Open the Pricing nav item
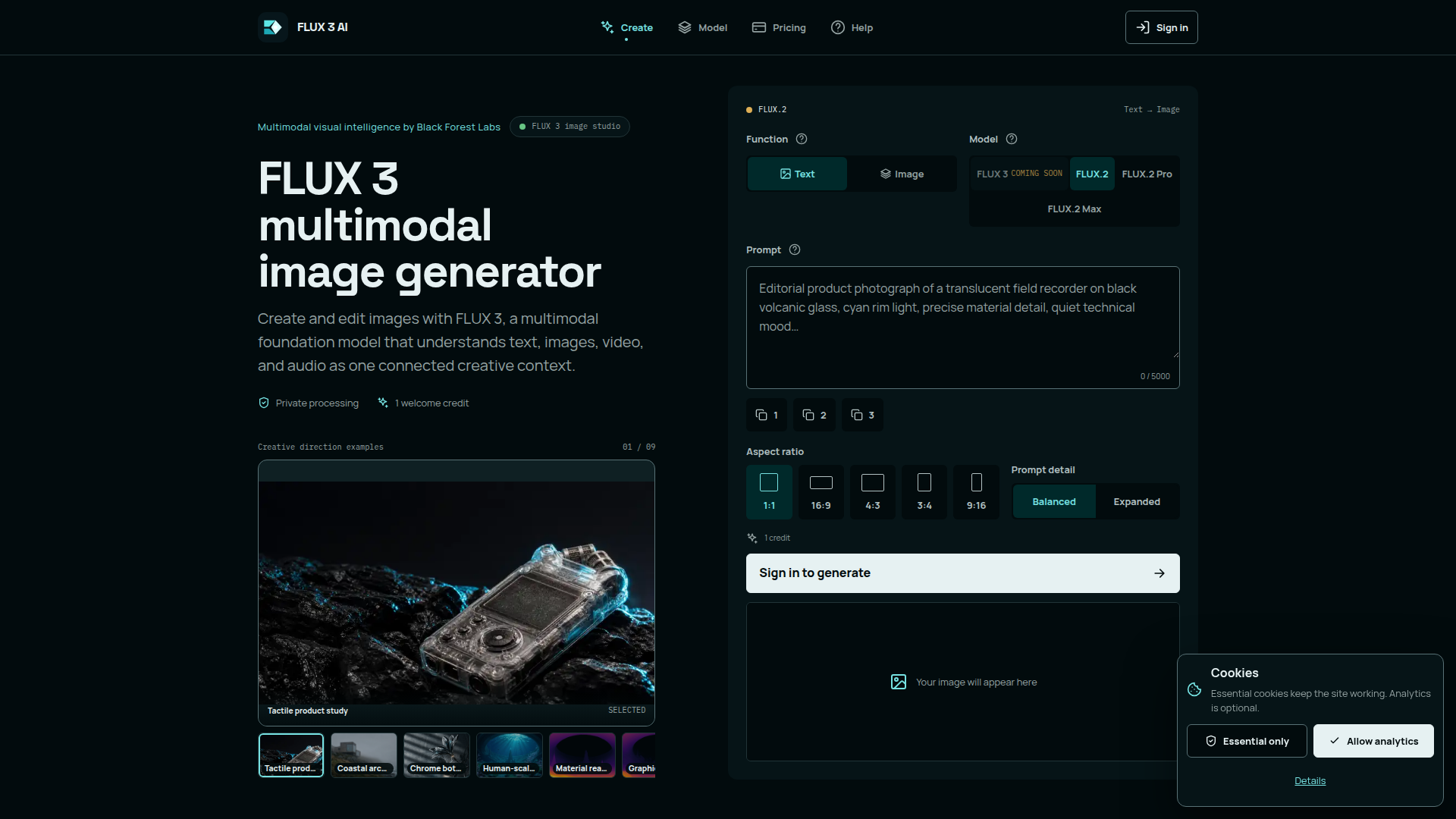 (779, 27)
